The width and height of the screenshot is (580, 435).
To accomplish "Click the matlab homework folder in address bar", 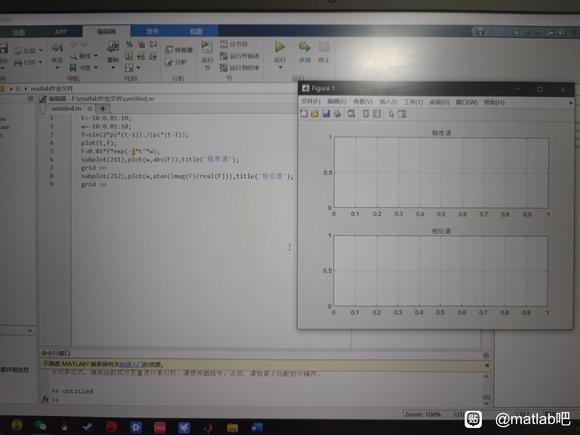I will tap(51, 89).
